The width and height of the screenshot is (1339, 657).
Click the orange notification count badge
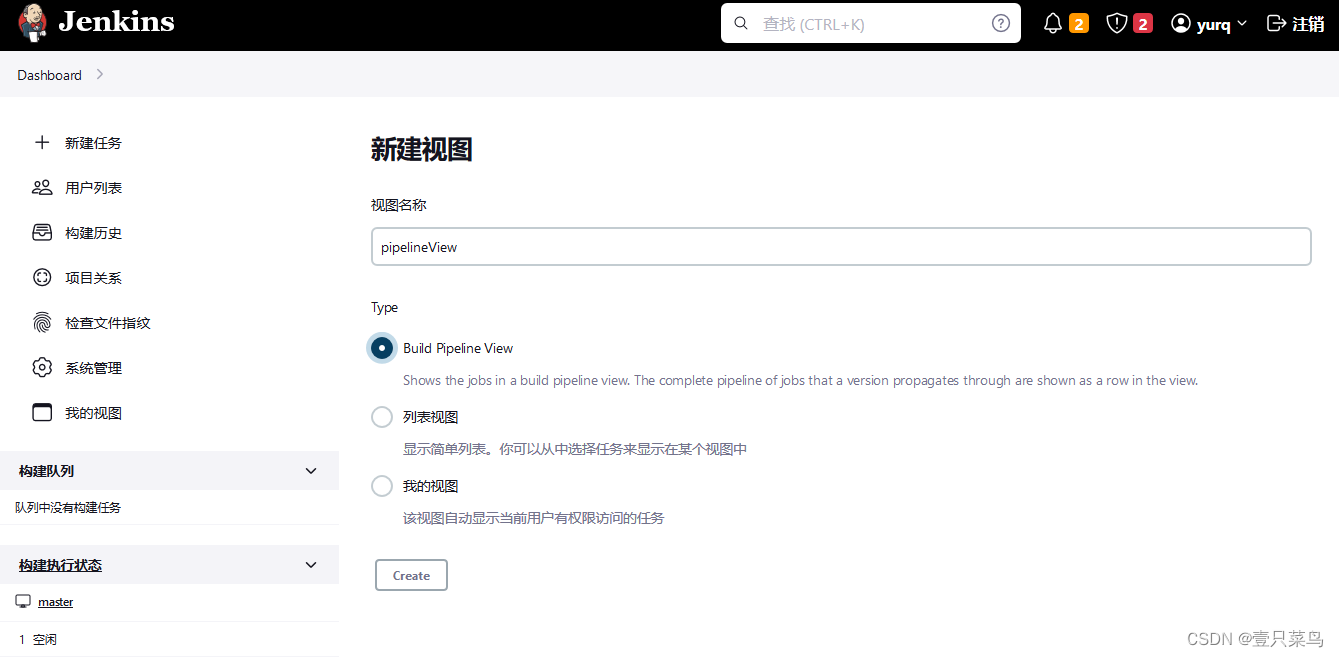(x=1079, y=23)
